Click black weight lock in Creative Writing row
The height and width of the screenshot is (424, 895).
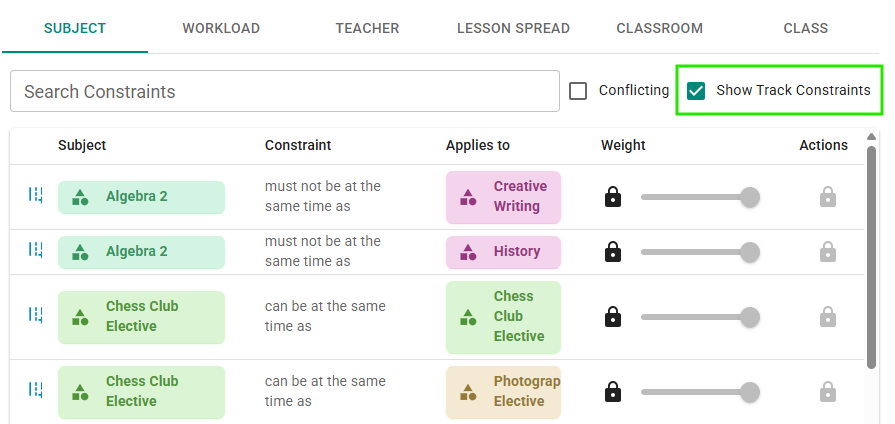click(x=613, y=197)
